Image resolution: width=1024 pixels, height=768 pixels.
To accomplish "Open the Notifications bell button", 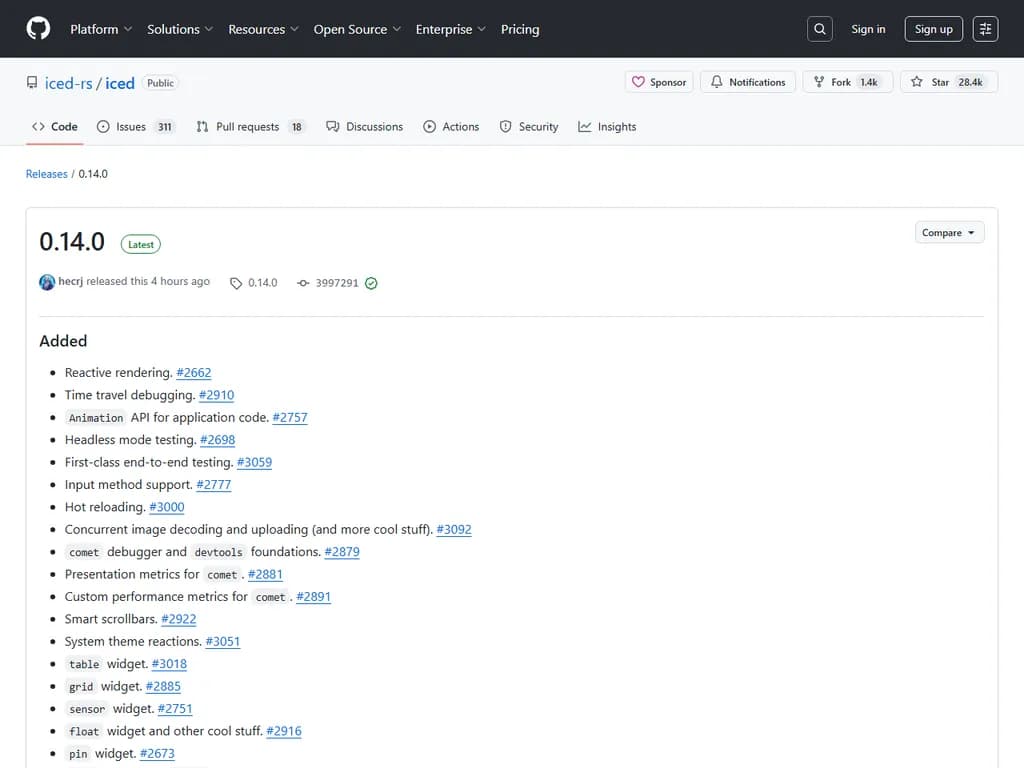I will tap(748, 82).
